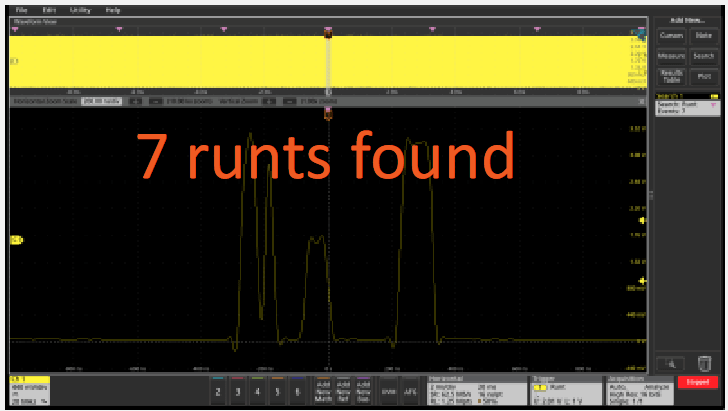
Task: Click the red Stopped button
Action: coord(698,382)
